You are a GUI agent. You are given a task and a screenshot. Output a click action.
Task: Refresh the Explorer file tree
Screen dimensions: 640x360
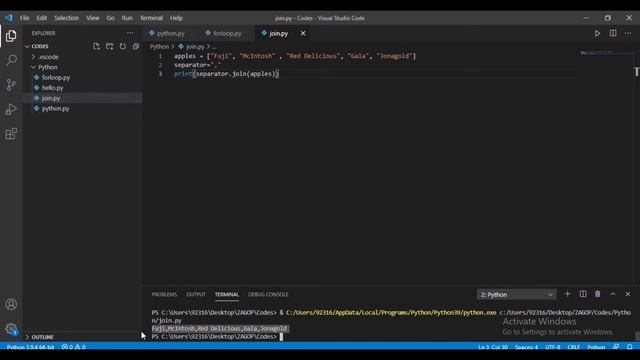click(123, 46)
